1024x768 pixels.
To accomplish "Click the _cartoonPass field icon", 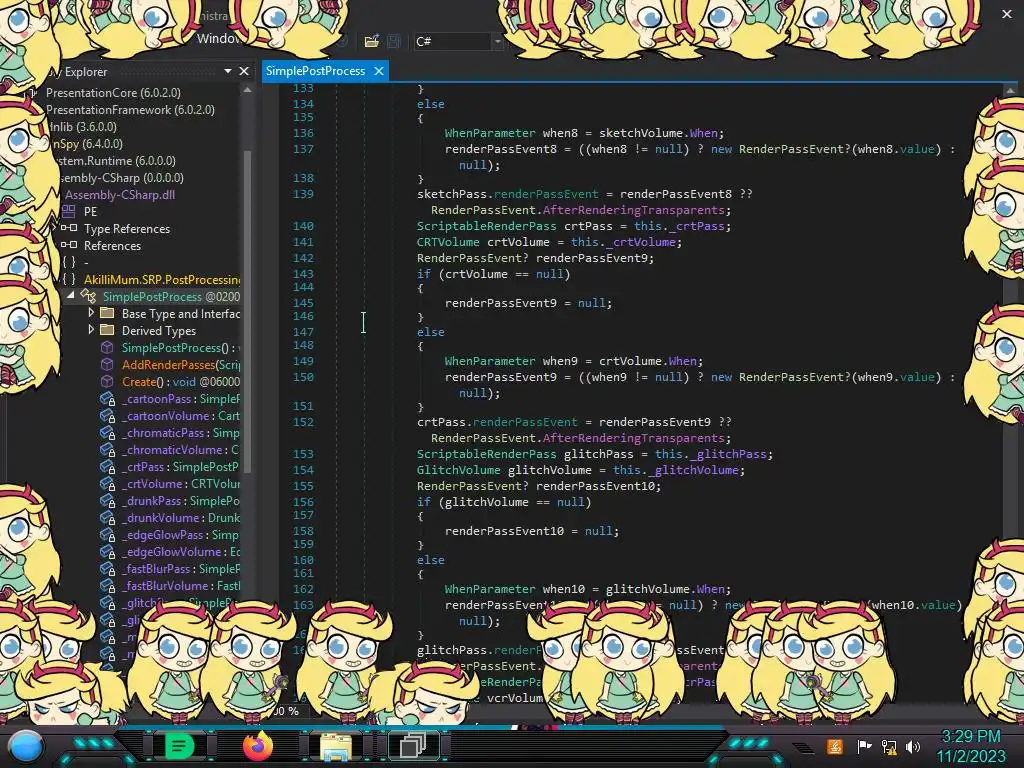I will tap(107, 398).
